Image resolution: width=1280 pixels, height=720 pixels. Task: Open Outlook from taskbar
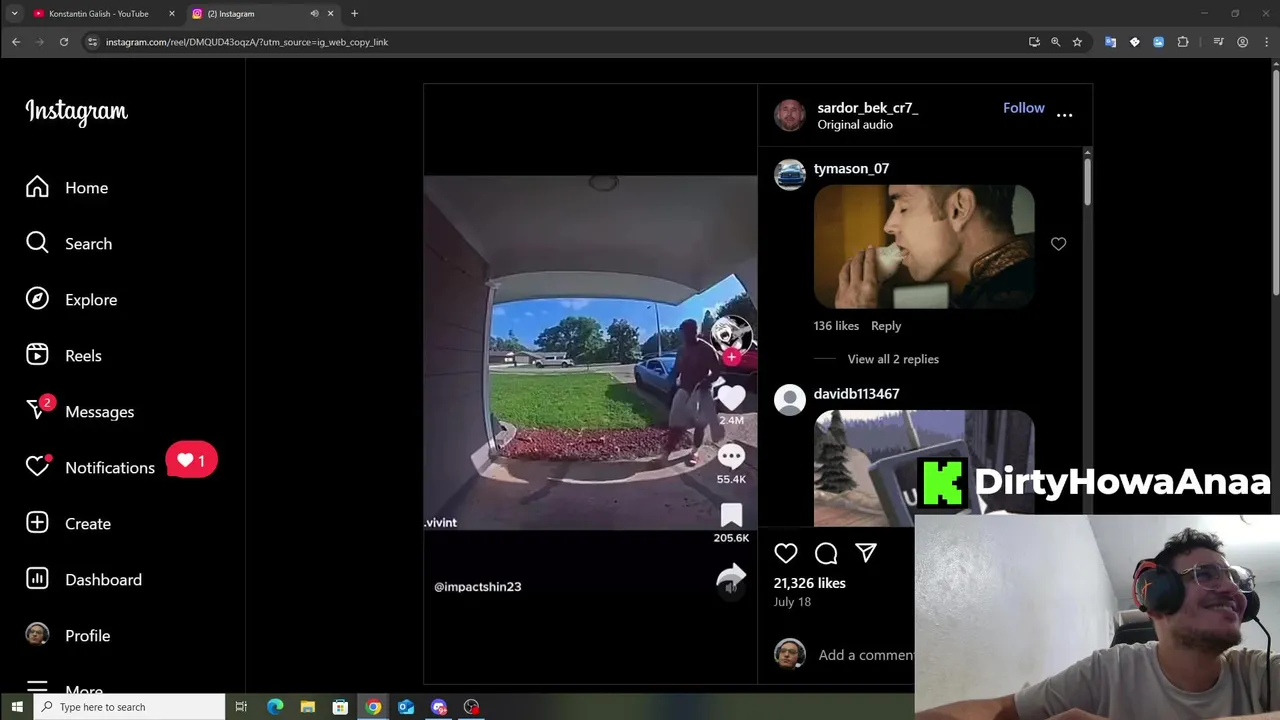(406, 707)
